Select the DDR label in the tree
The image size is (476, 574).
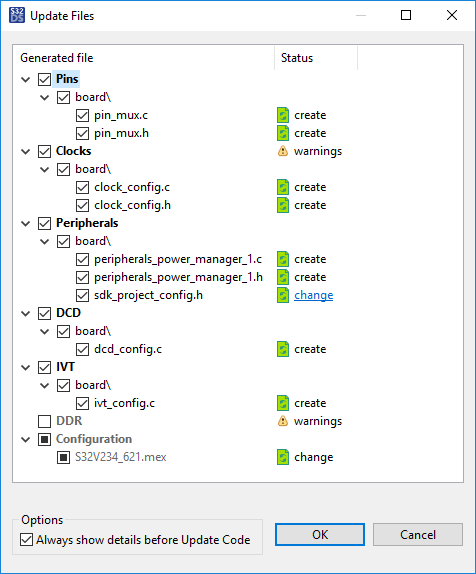[69, 421]
